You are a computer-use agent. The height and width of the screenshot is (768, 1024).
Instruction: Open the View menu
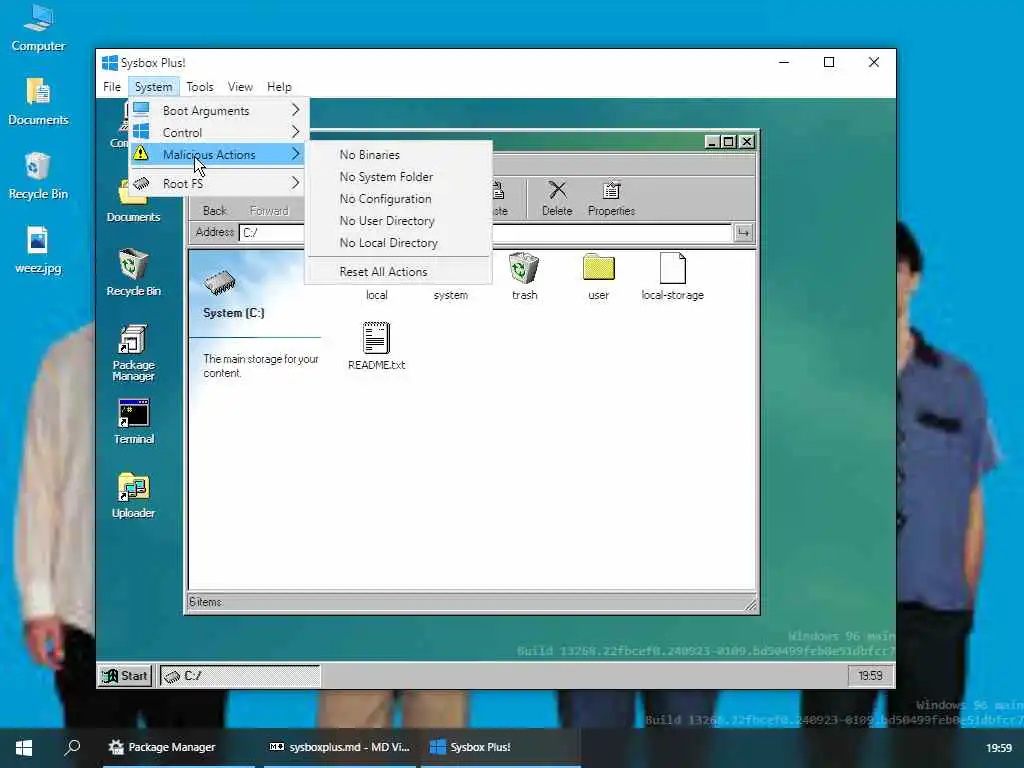point(240,87)
